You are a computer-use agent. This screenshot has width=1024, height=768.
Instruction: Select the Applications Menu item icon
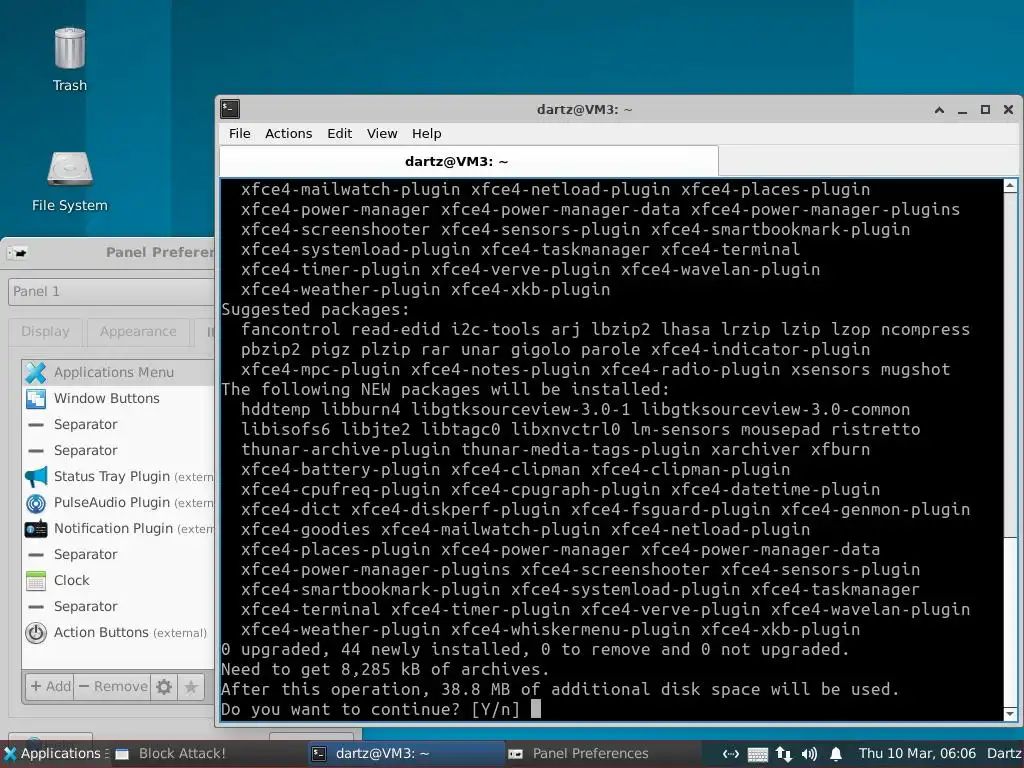click(36, 372)
